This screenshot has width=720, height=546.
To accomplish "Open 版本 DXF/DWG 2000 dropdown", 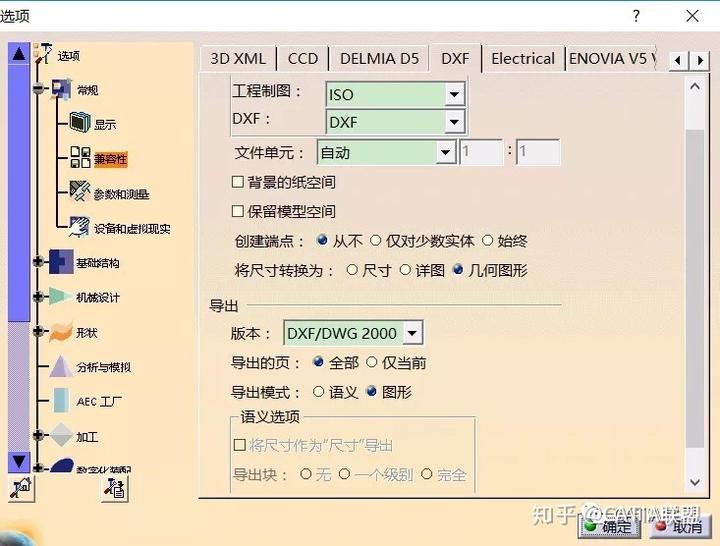I will tap(412, 332).
